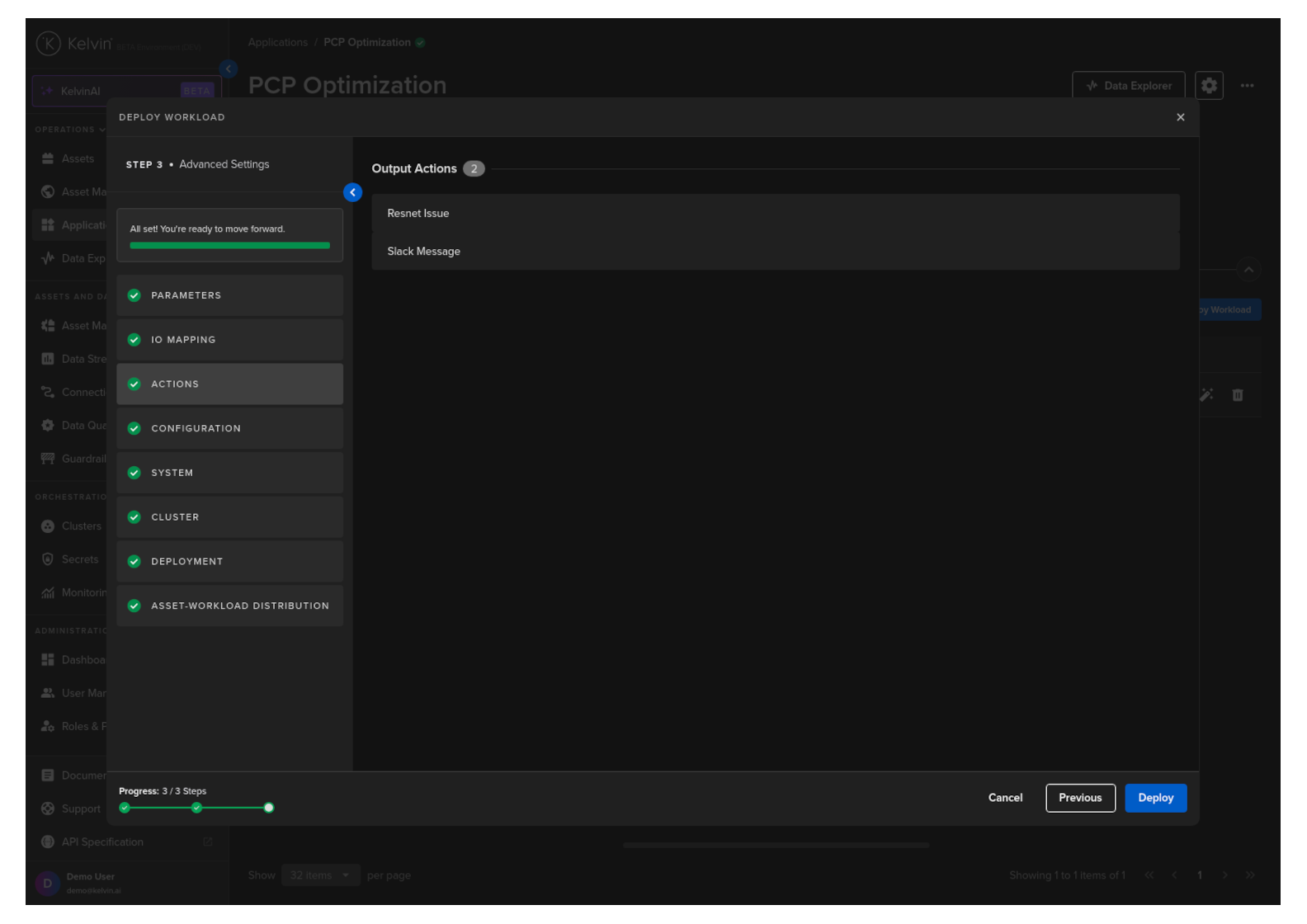Go to the last page of results
Viewport: 1307px width, 924px height.
coord(1250,875)
